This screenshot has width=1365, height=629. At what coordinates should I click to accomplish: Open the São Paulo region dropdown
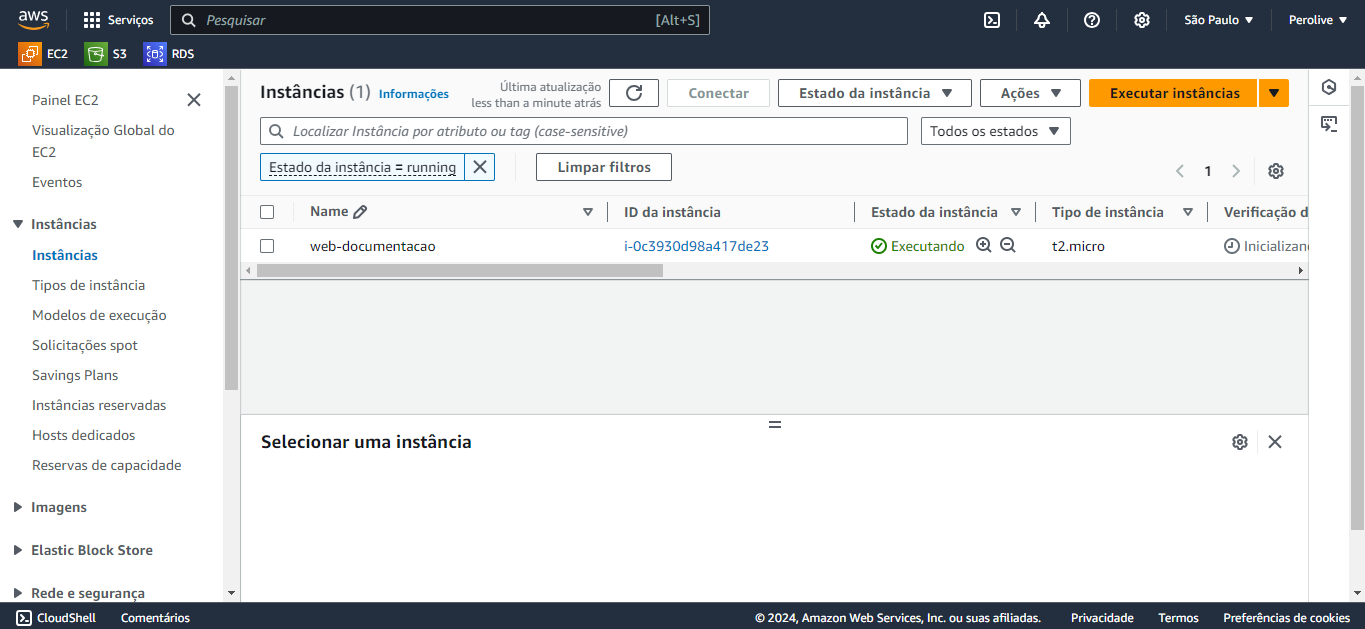[1217, 20]
